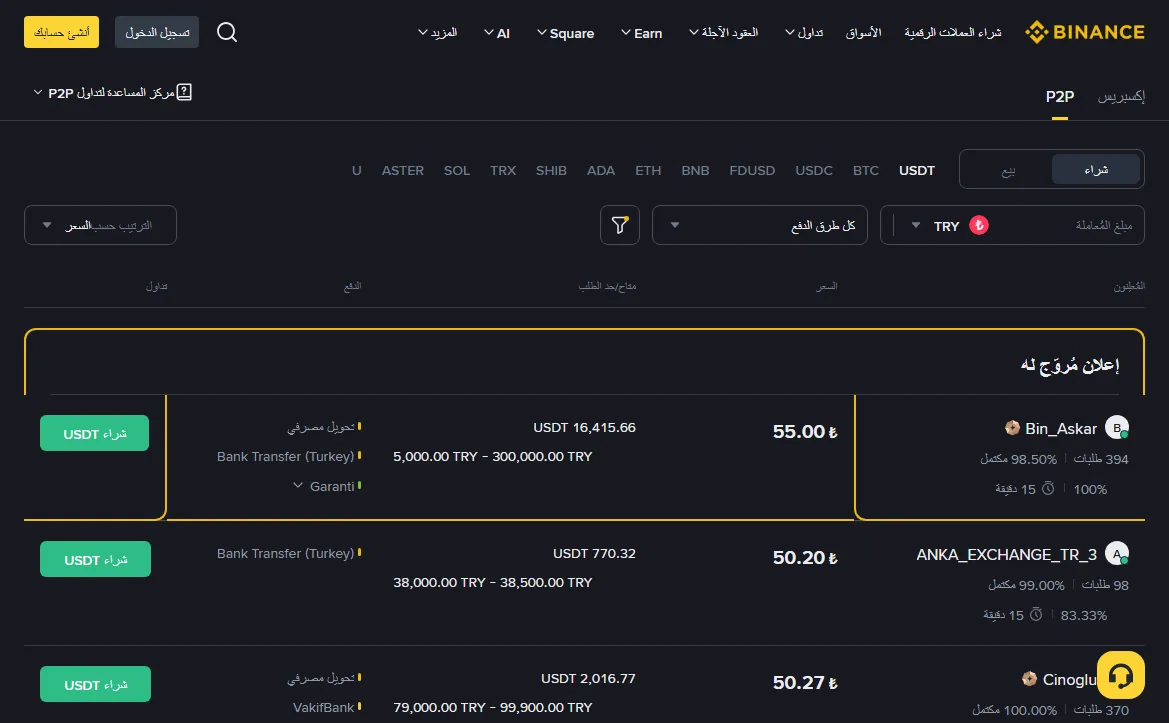Open the filter funnel icon
Image resolution: width=1169 pixels, height=723 pixels.
620,225
